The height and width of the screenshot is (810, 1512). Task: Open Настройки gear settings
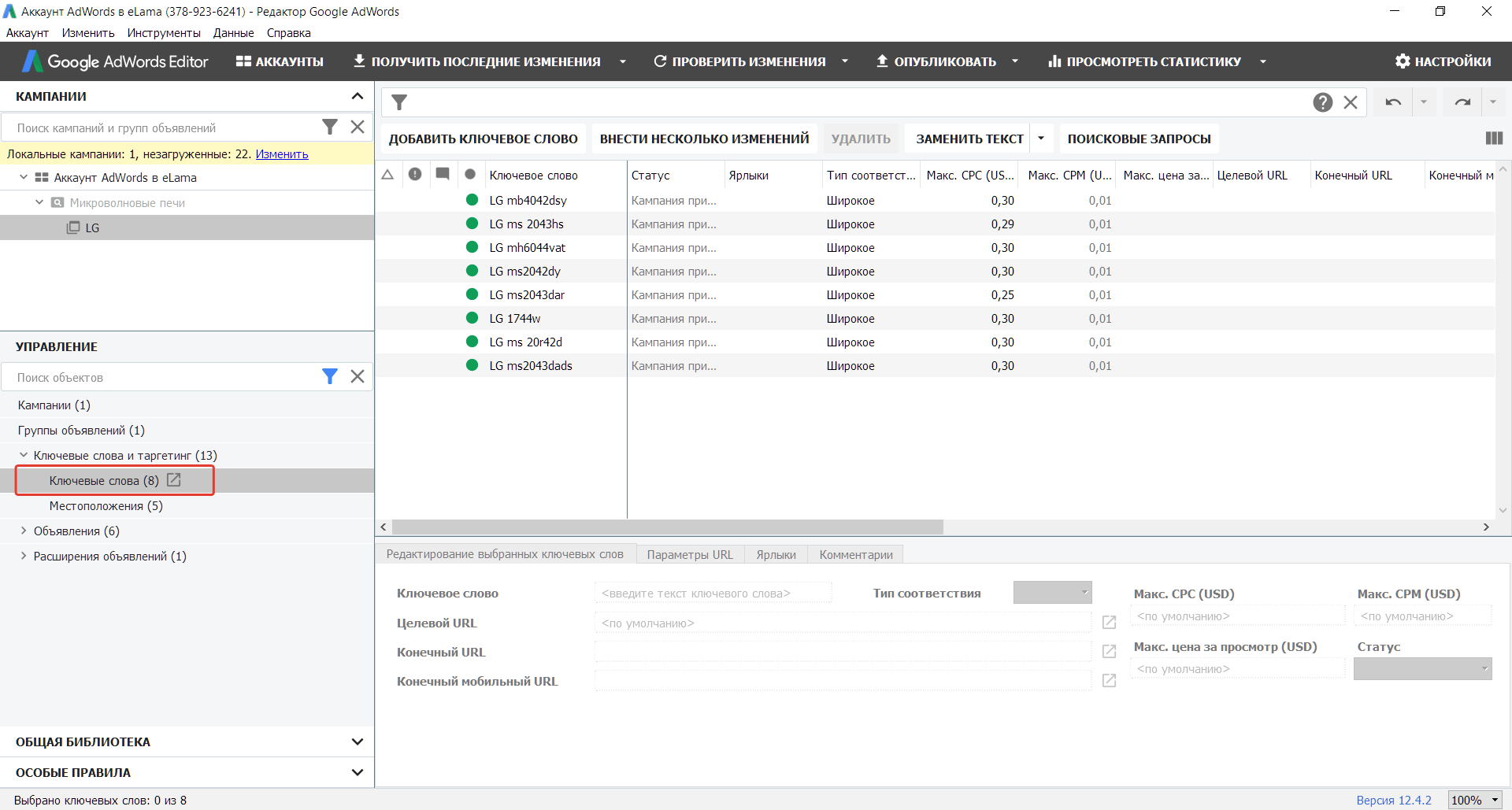(1443, 61)
